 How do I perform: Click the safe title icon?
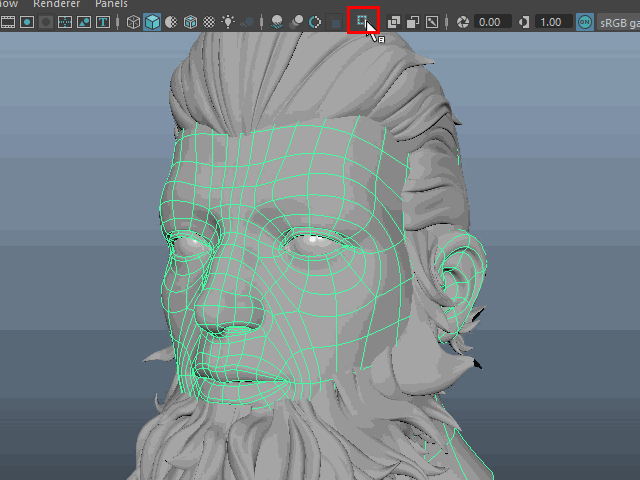103,21
